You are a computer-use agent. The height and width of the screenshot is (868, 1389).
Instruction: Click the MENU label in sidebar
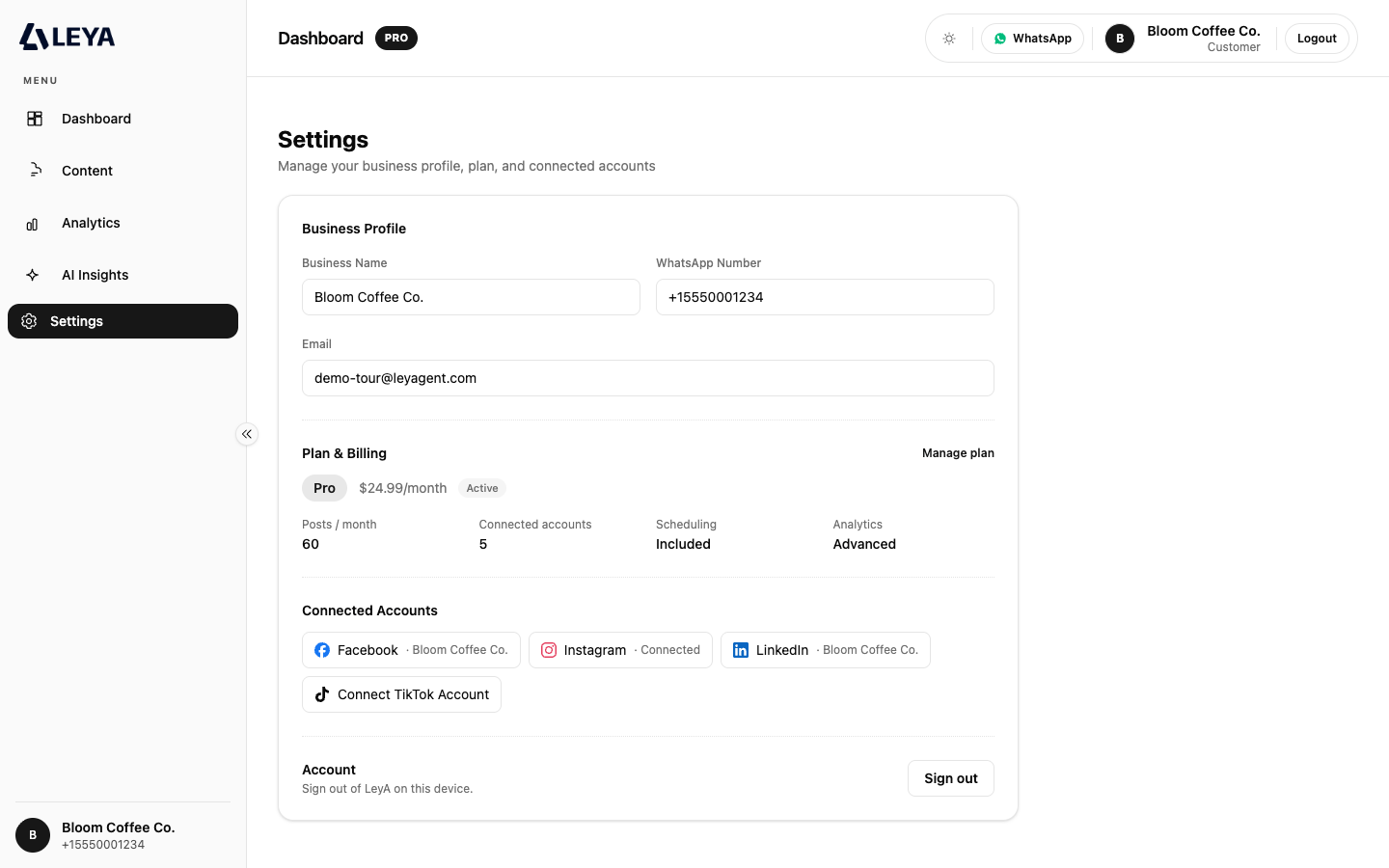point(41,81)
